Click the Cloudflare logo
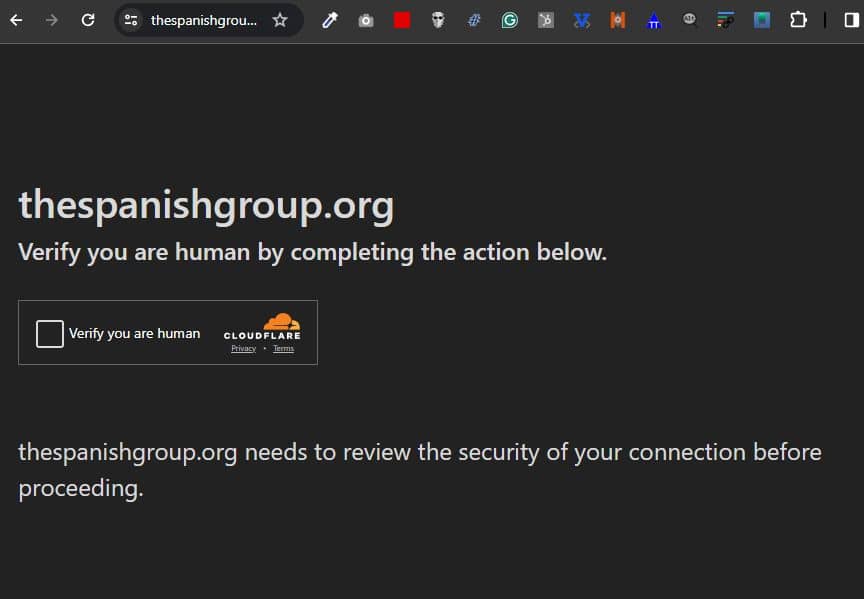Image resolution: width=864 pixels, height=599 pixels. coord(262,327)
